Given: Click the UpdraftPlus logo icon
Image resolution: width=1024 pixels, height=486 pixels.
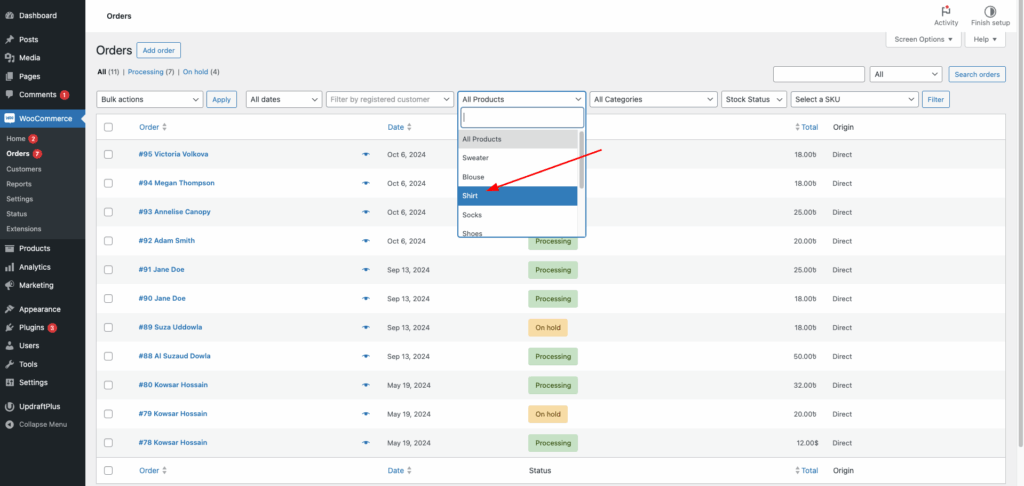Looking at the screenshot, I should coord(10,406).
